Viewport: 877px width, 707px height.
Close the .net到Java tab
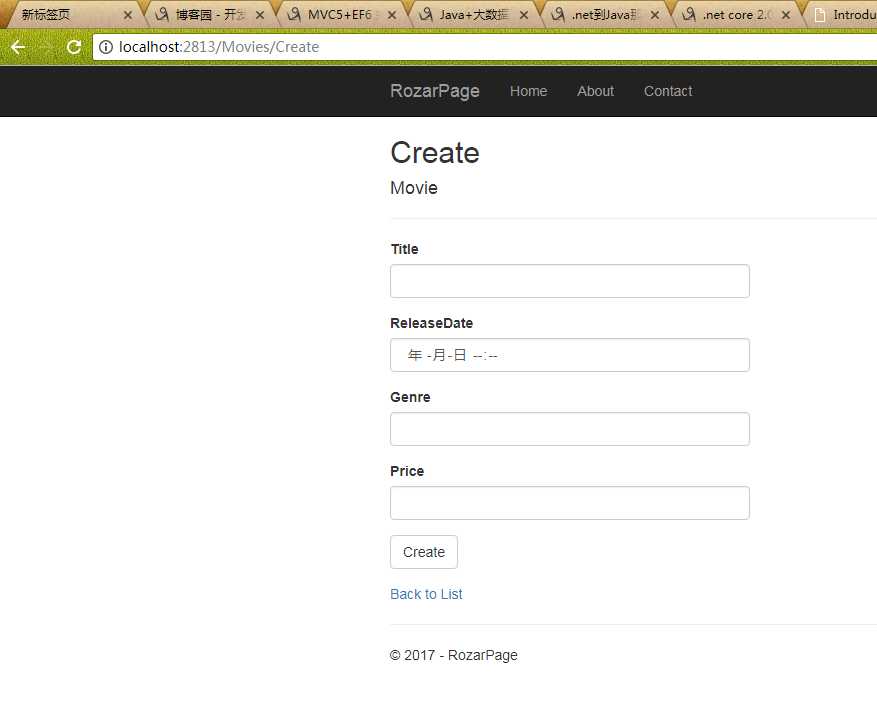pyautogui.click(x=655, y=15)
